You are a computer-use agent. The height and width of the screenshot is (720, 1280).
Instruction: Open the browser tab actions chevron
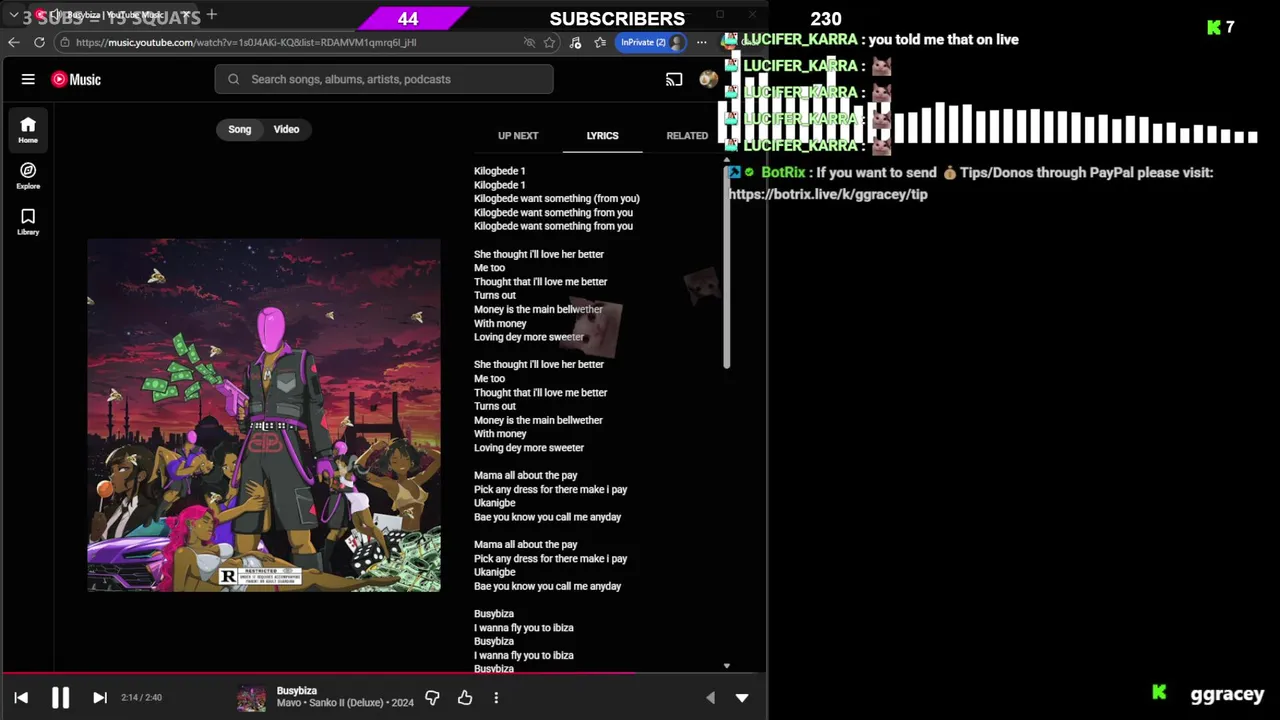[x=13, y=16]
